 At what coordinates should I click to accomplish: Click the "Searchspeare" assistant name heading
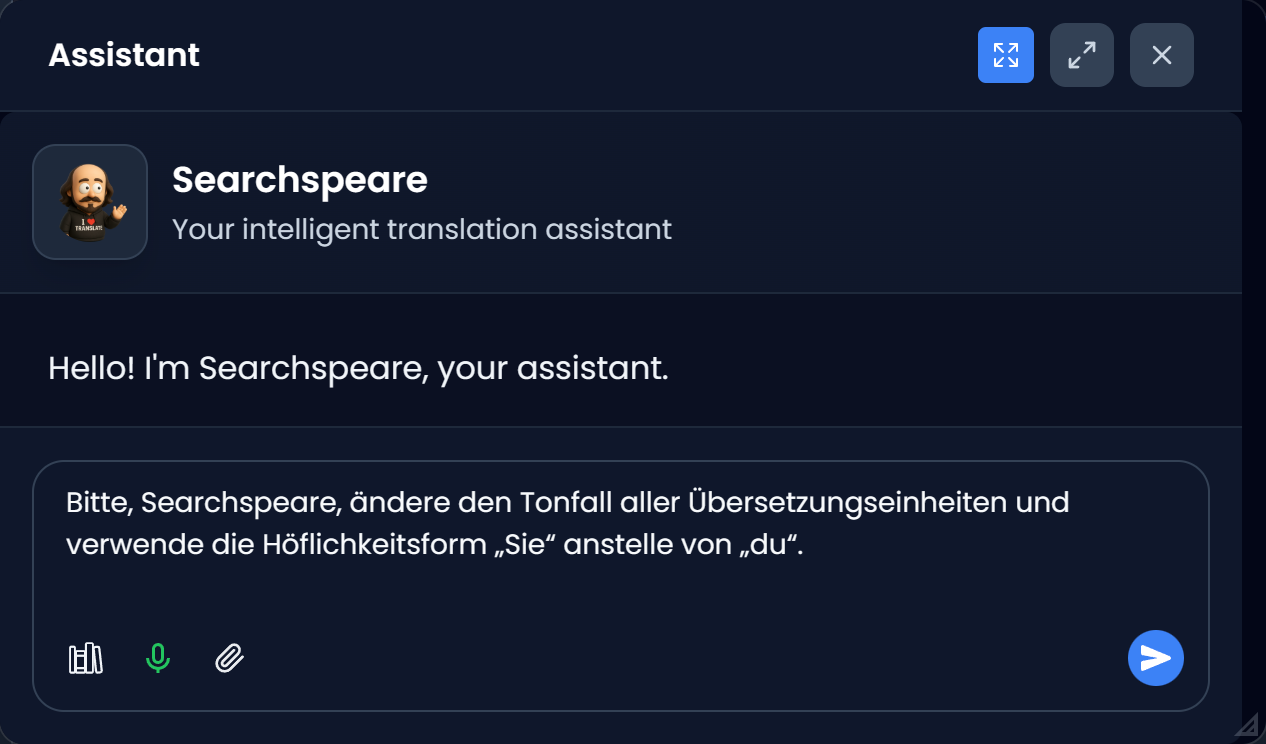299,180
